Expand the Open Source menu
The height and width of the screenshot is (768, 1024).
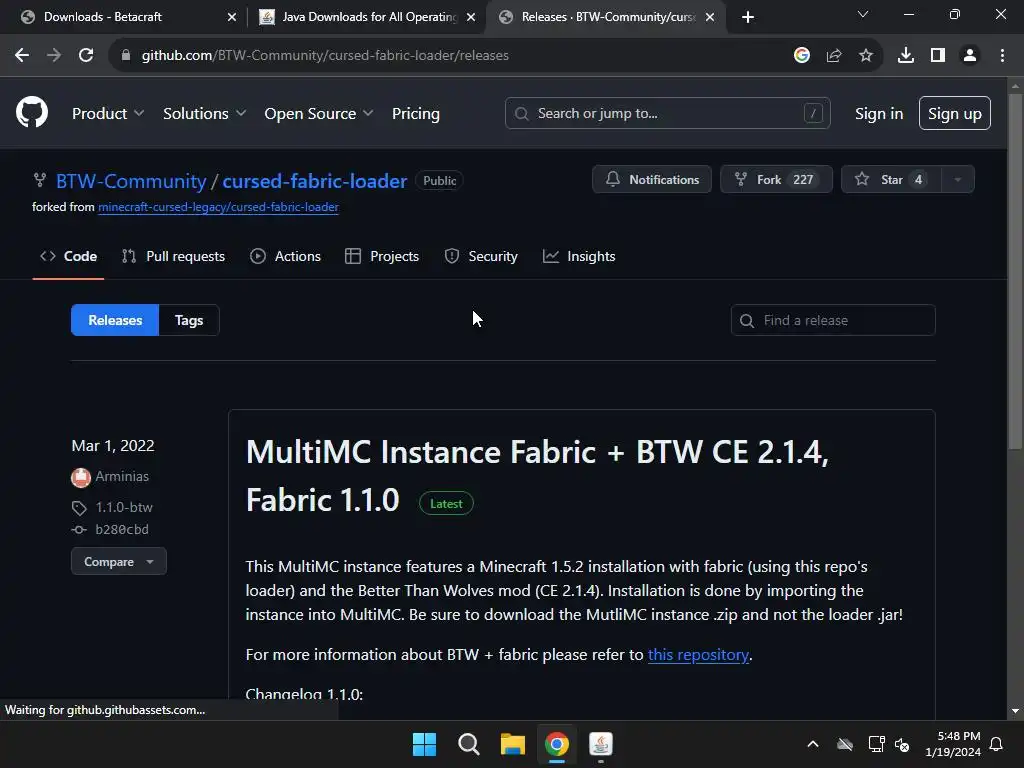tap(319, 114)
